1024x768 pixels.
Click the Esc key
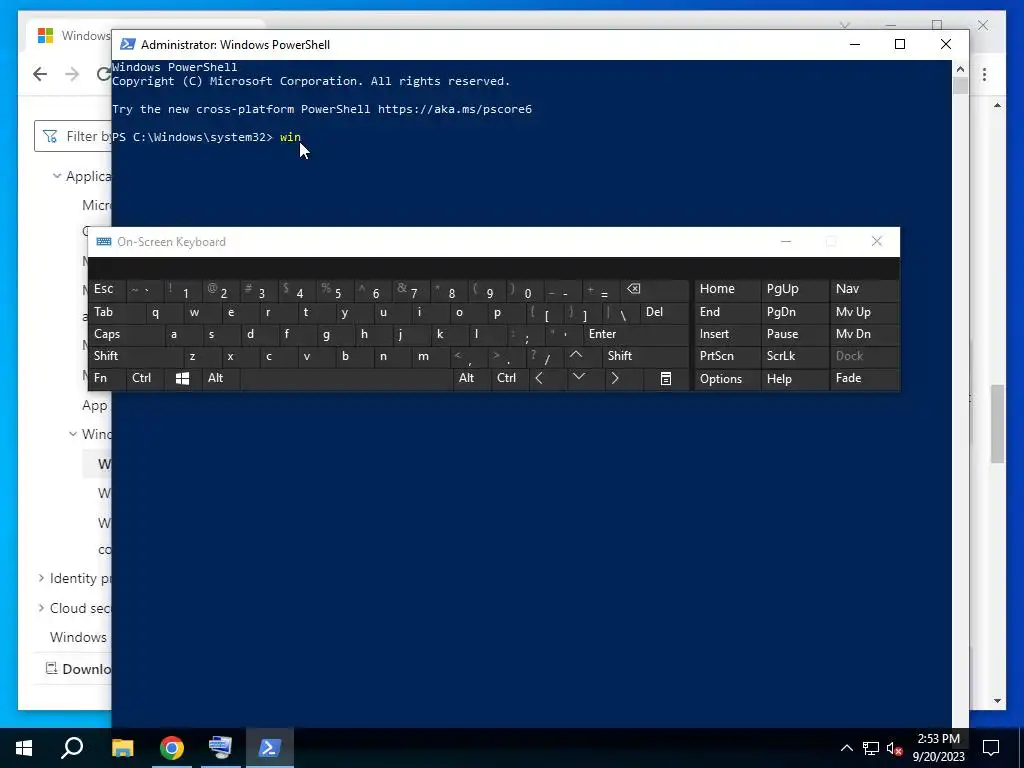[x=106, y=289]
